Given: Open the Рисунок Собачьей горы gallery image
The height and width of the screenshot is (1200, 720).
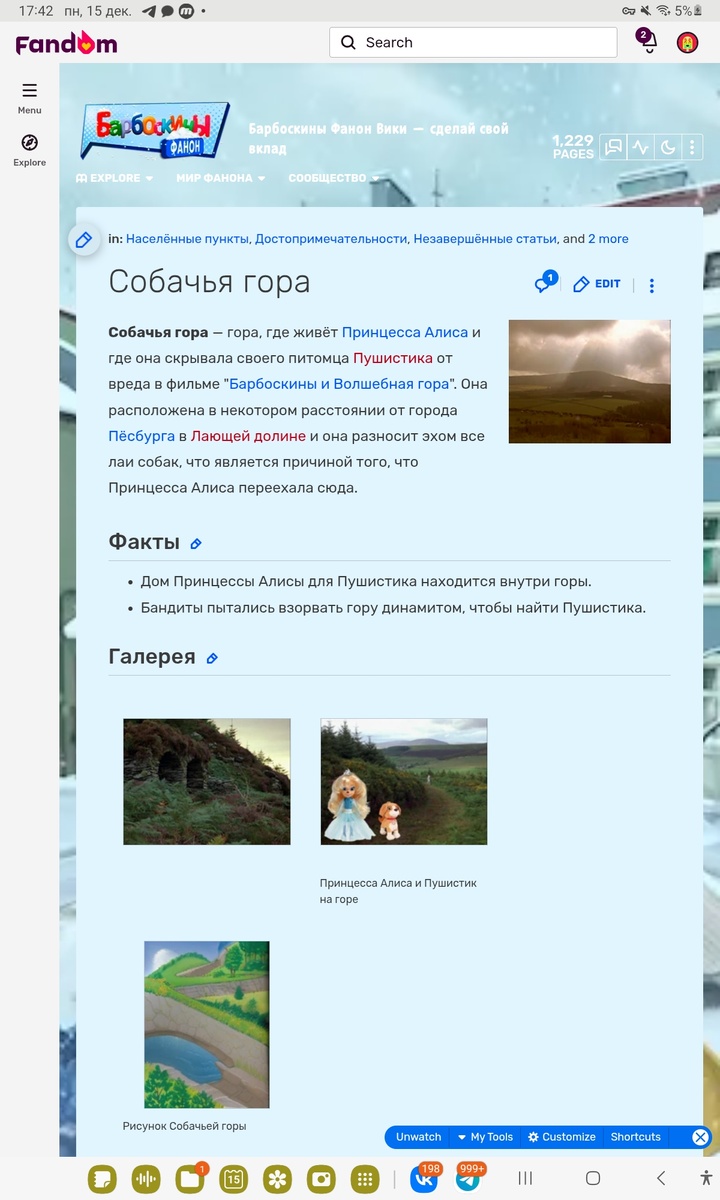Looking at the screenshot, I should point(207,1024).
